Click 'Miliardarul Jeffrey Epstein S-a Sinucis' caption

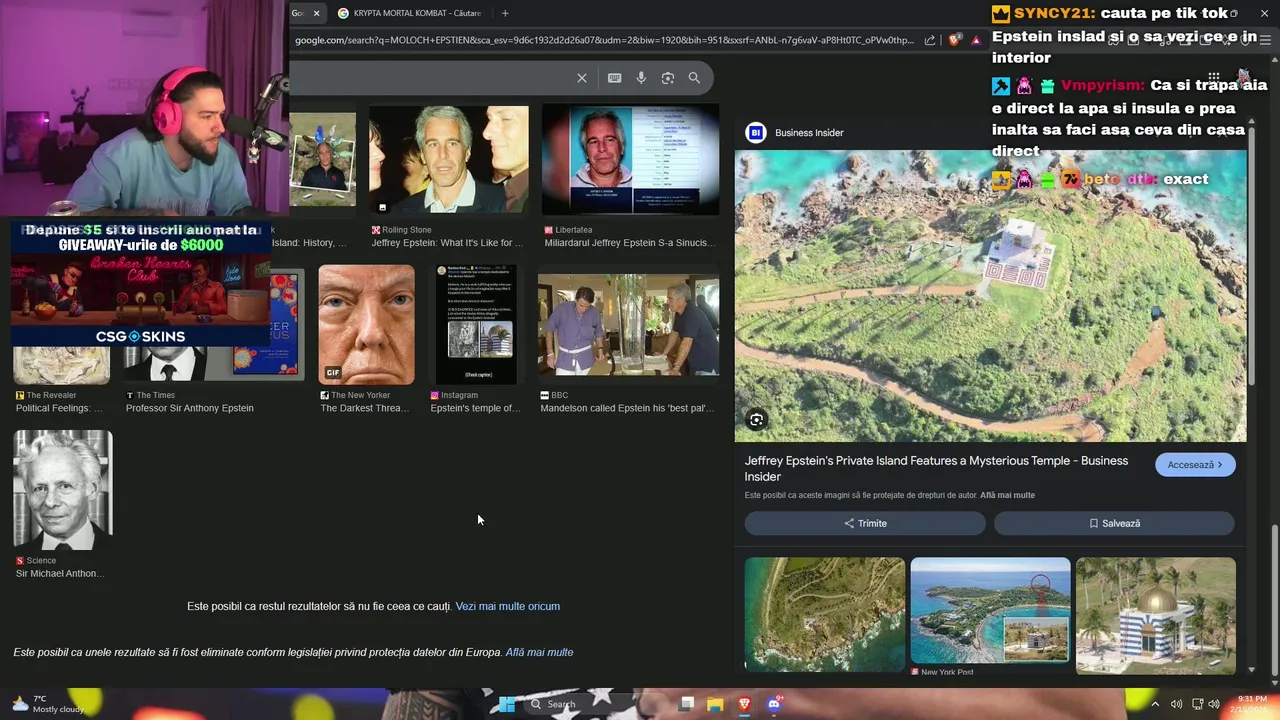tap(630, 243)
